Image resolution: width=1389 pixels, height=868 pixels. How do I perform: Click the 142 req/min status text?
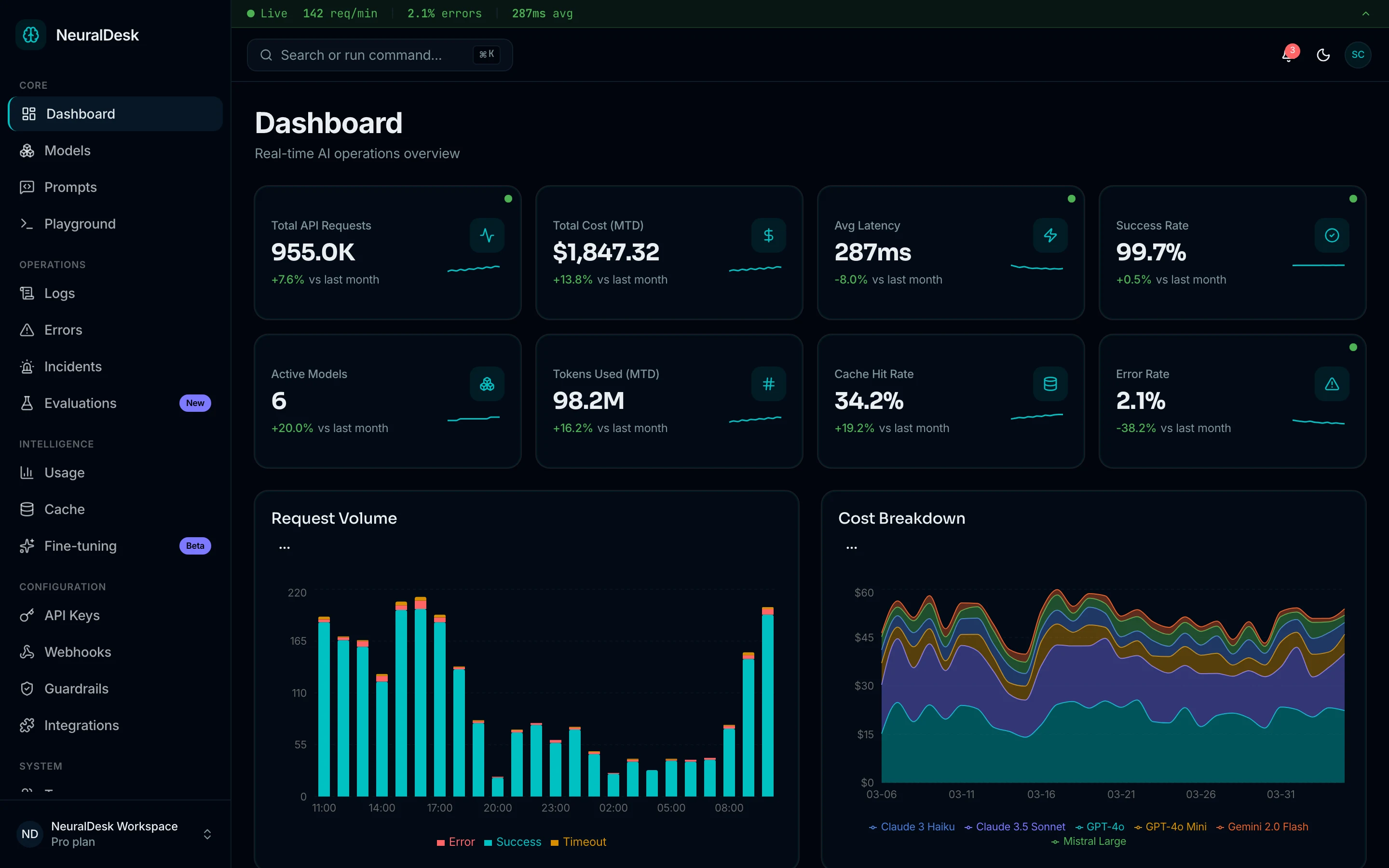340,14
